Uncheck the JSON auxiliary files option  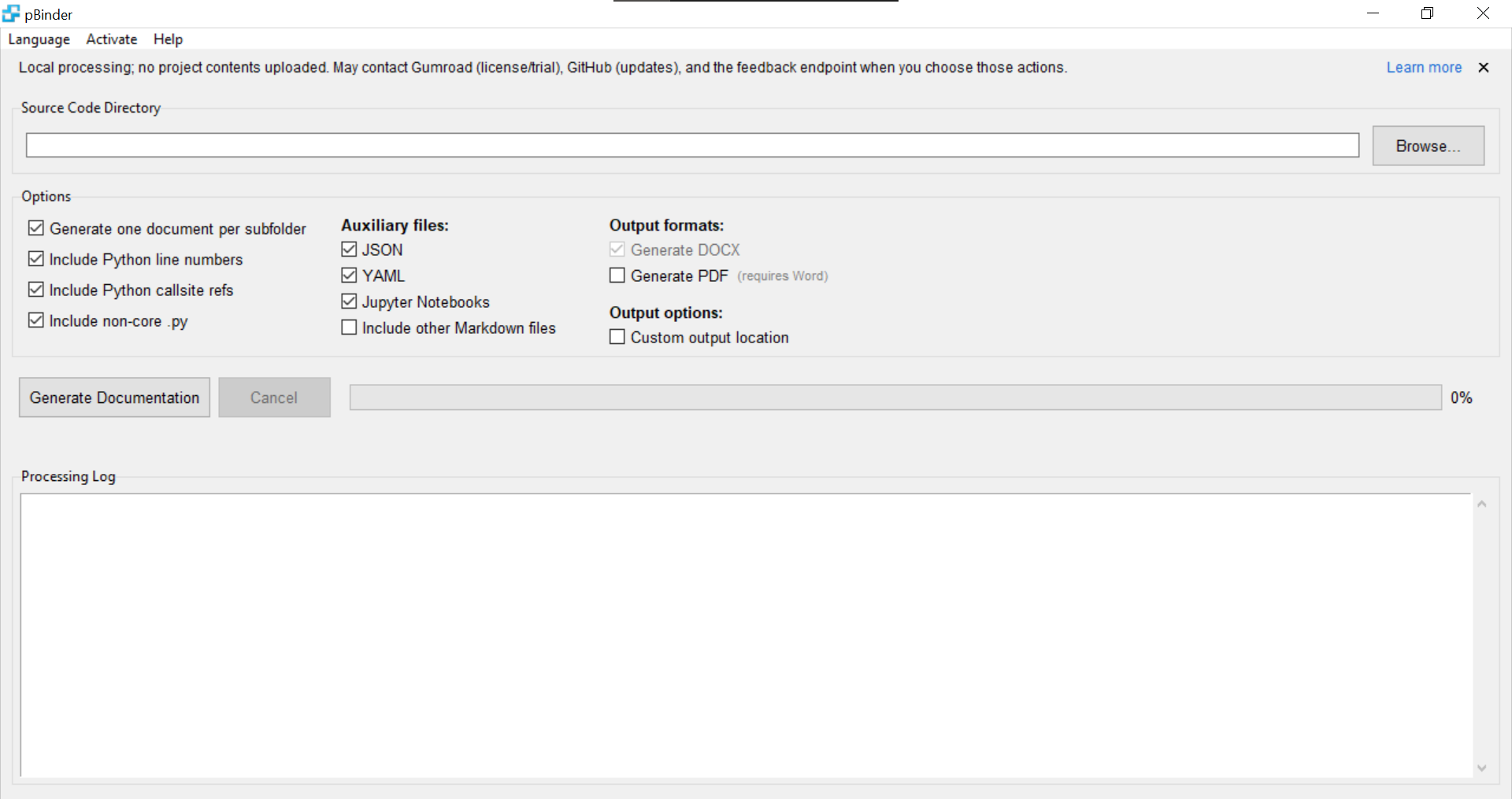tap(349, 249)
